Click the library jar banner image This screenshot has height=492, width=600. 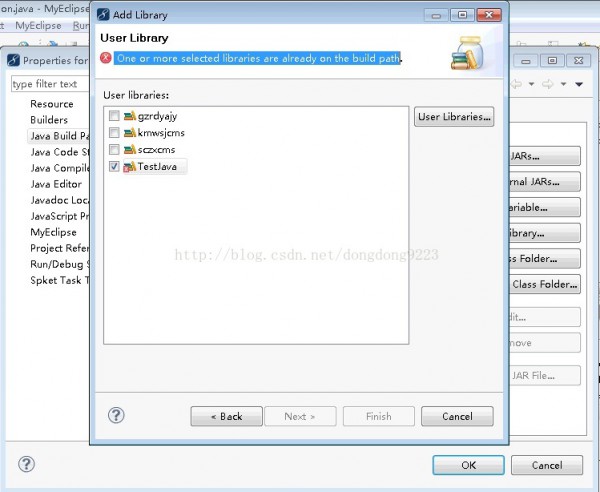(467, 53)
